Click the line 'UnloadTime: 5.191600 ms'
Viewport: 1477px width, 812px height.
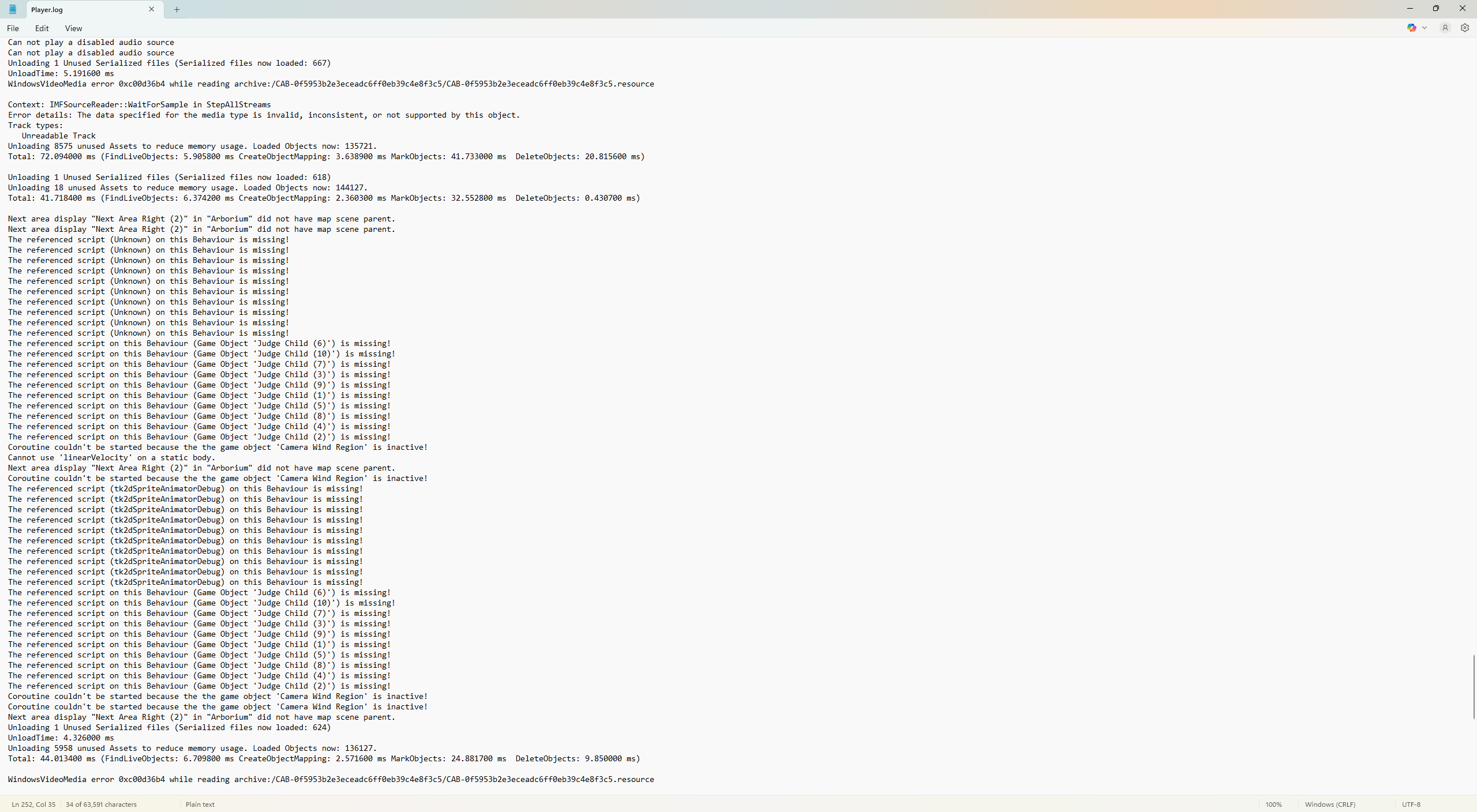point(61,74)
